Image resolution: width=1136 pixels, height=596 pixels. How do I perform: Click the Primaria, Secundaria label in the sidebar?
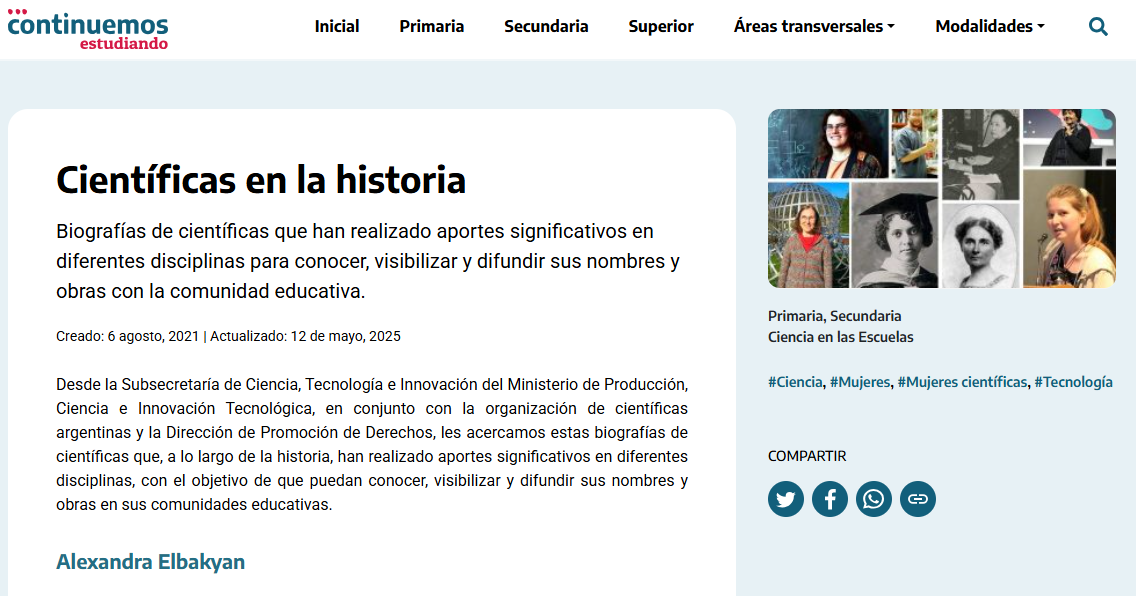click(835, 316)
